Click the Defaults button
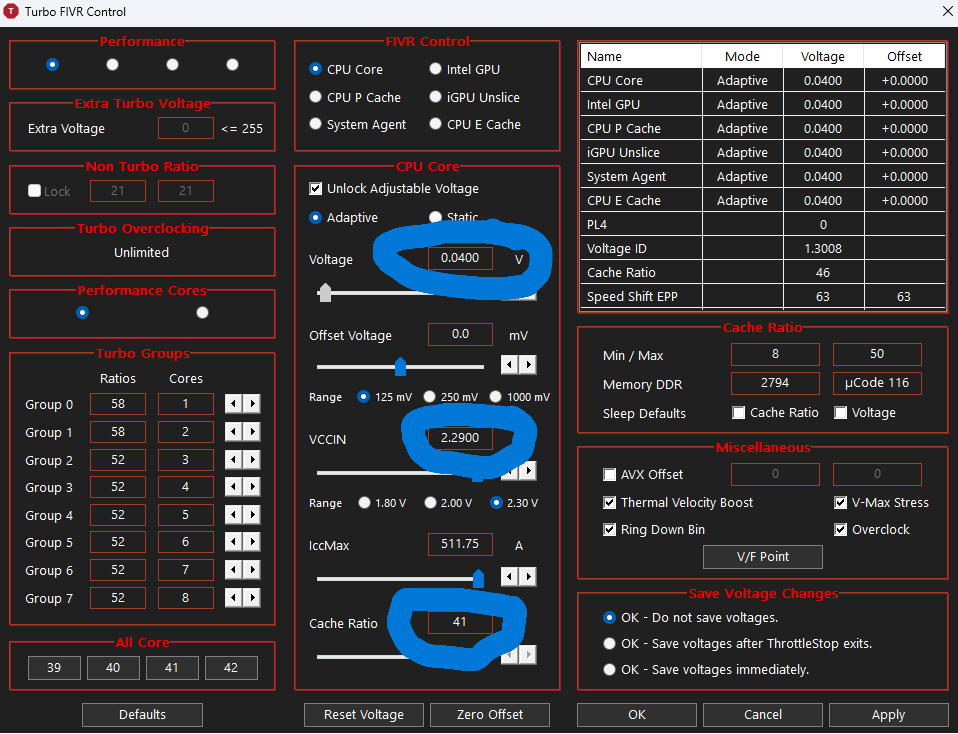 click(x=142, y=714)
